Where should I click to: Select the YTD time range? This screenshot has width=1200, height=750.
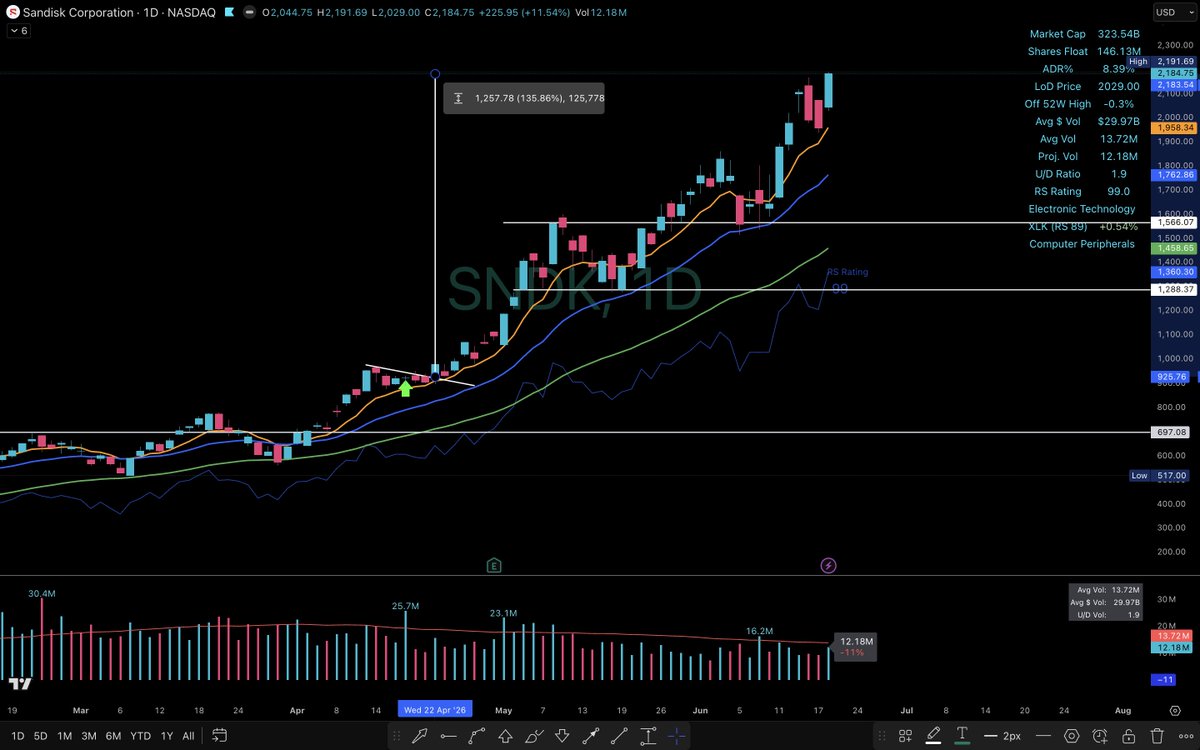tap(141, 736)
